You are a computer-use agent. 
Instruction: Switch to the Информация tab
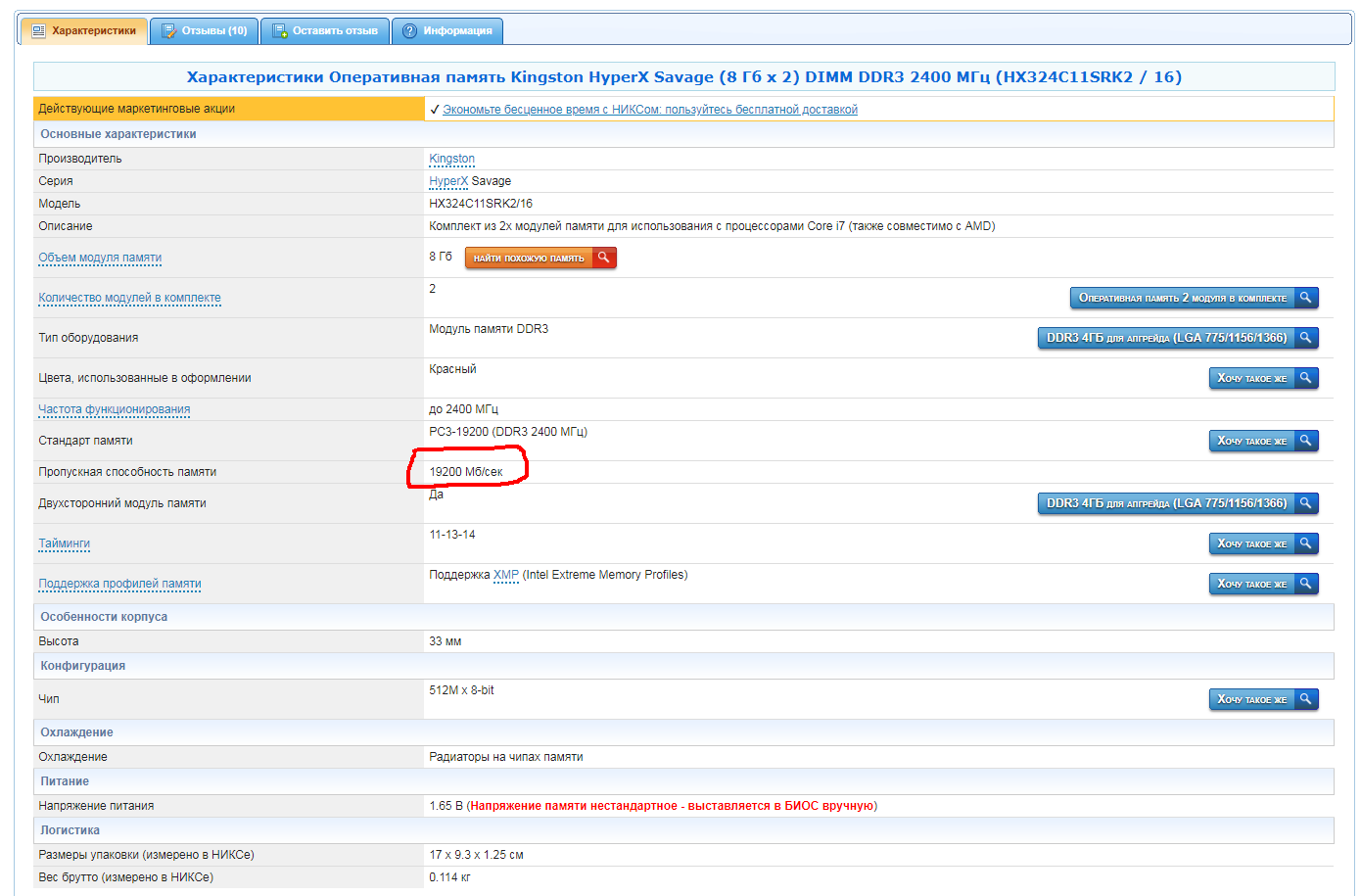click(x=447, y=31)
